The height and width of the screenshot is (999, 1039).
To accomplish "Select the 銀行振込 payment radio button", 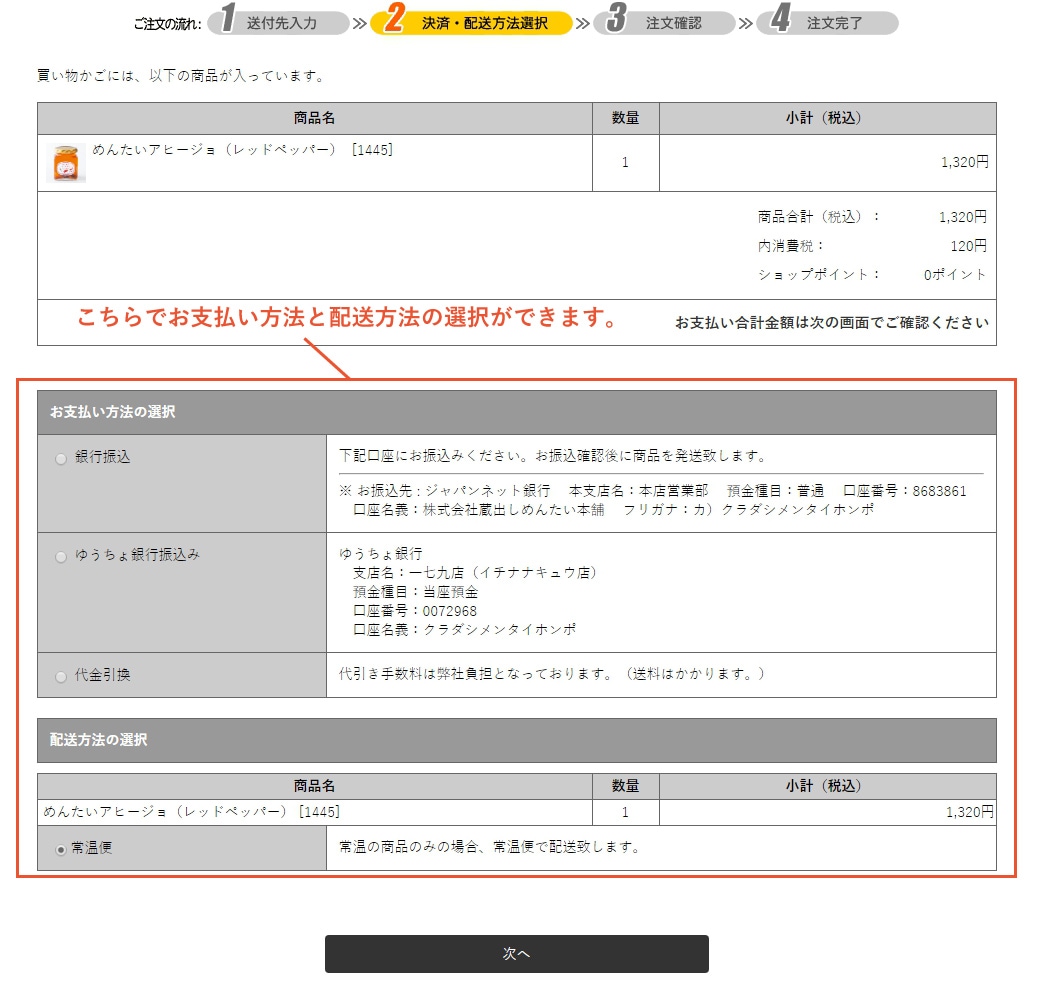I will [x=61, y=458].
